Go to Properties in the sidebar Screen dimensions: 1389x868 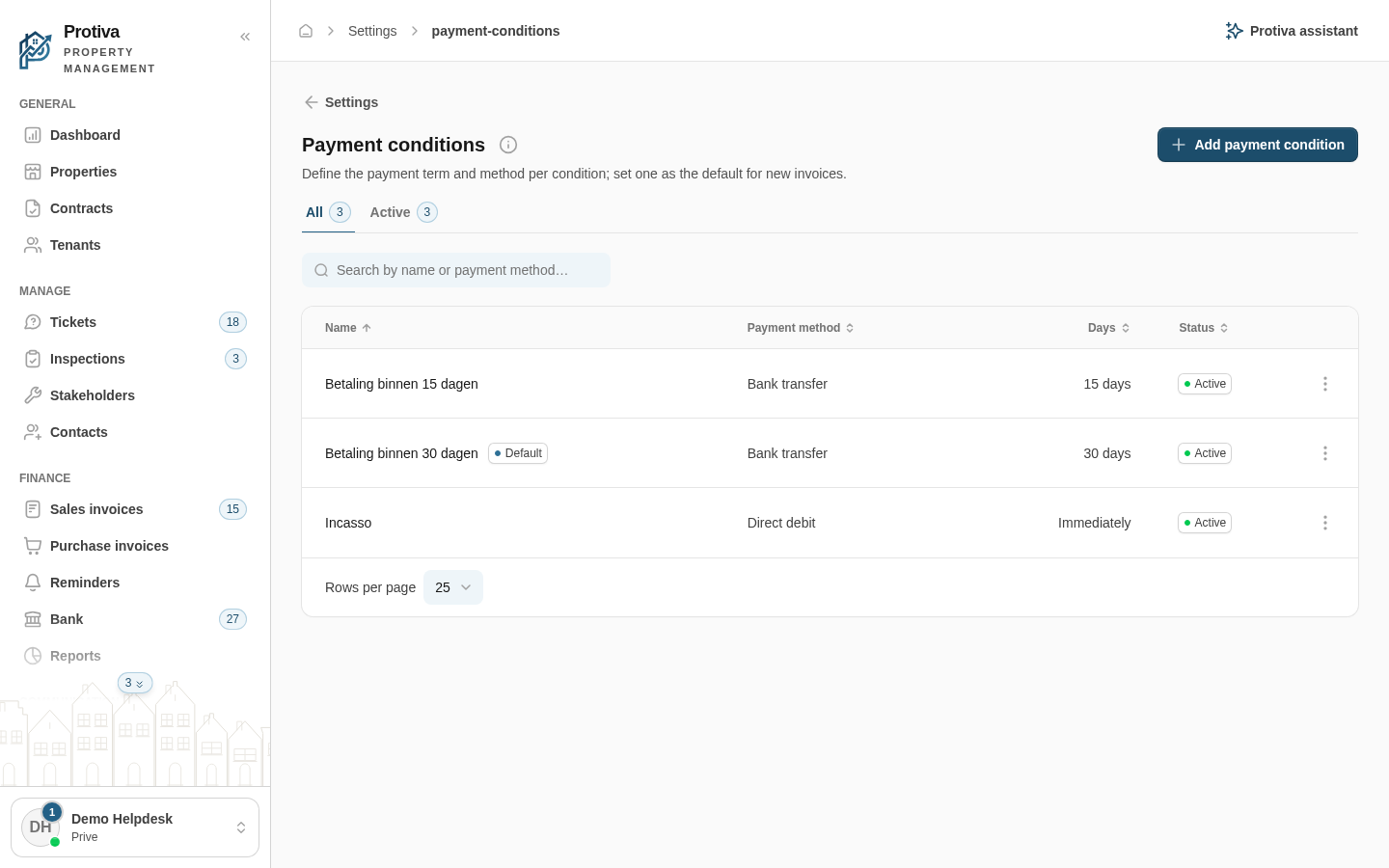pos(135,172)
